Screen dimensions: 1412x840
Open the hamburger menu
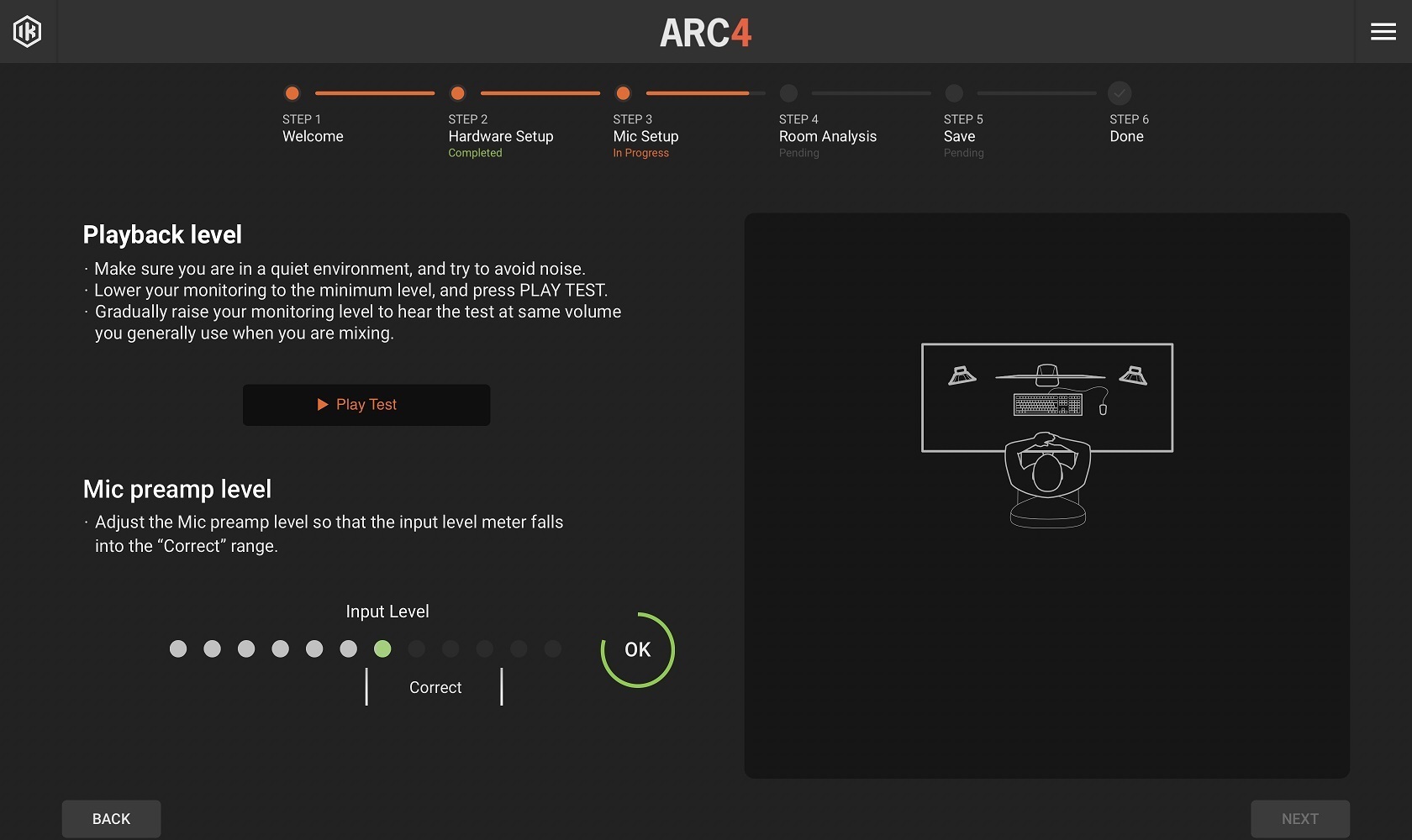coord(1383,32)
